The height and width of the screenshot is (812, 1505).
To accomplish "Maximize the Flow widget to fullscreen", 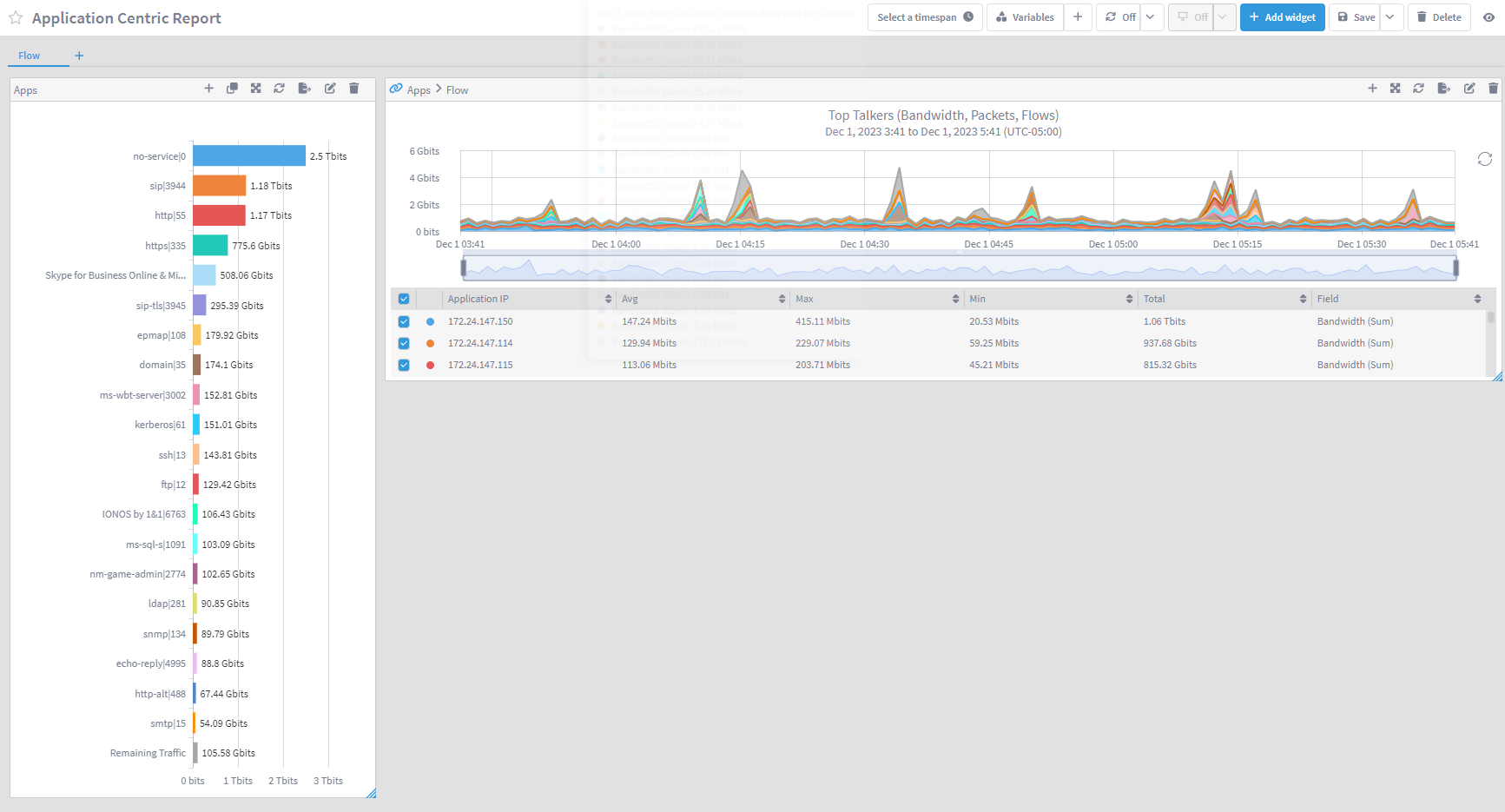I will tap(1395, 89).
